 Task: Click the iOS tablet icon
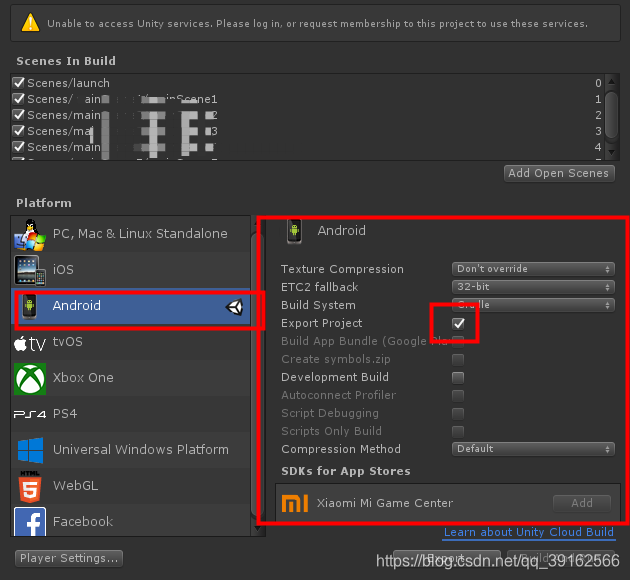pyautogui.click(x=30, y=270)
